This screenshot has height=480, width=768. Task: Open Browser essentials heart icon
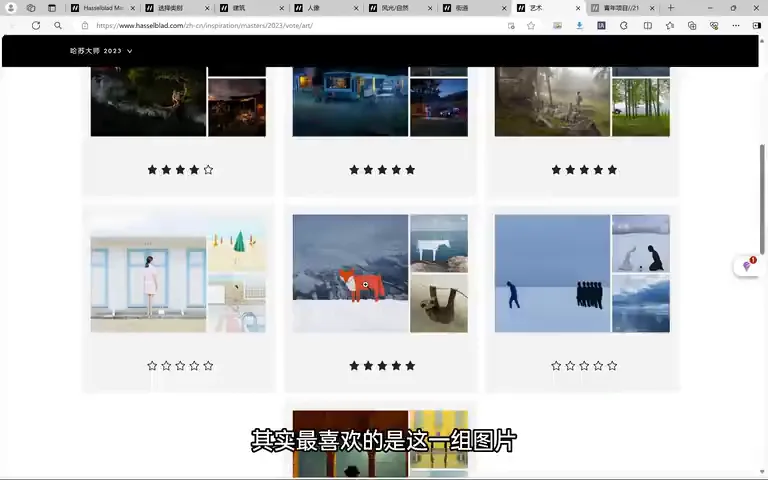pyautogui.click(x=714, y=25)
